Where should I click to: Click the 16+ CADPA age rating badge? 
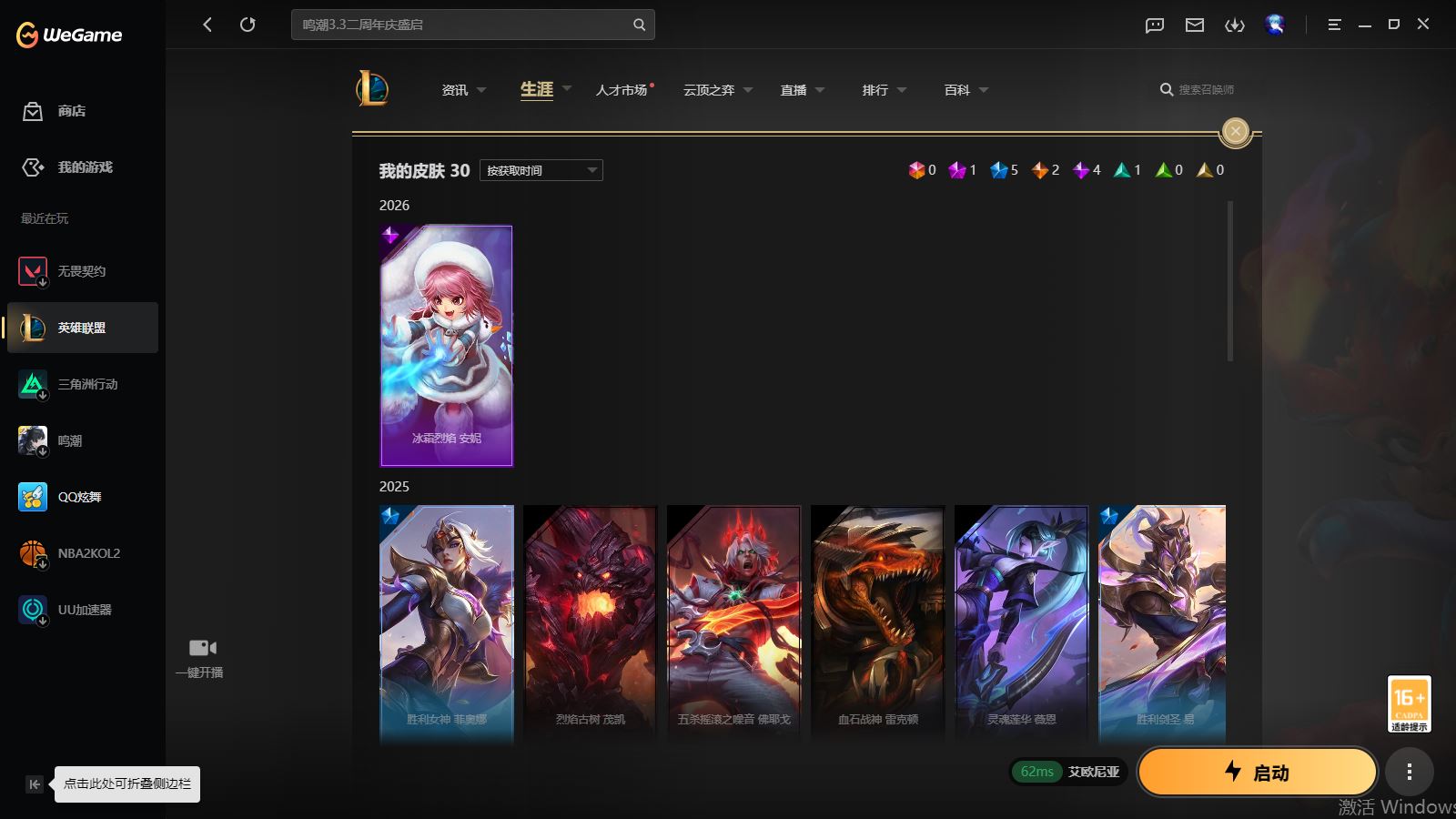1409,703
